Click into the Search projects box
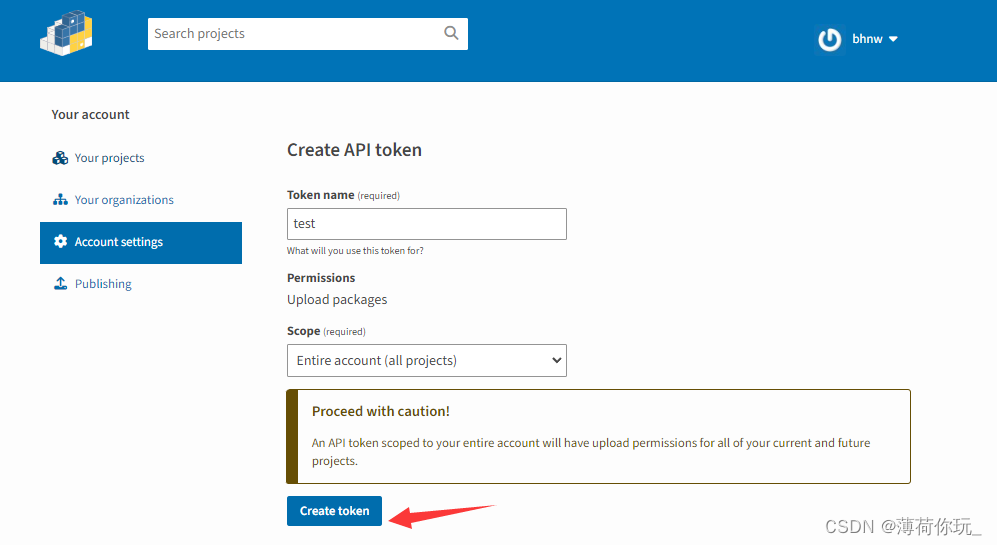Viewport: 997px width, 545px height. point(295,34)
